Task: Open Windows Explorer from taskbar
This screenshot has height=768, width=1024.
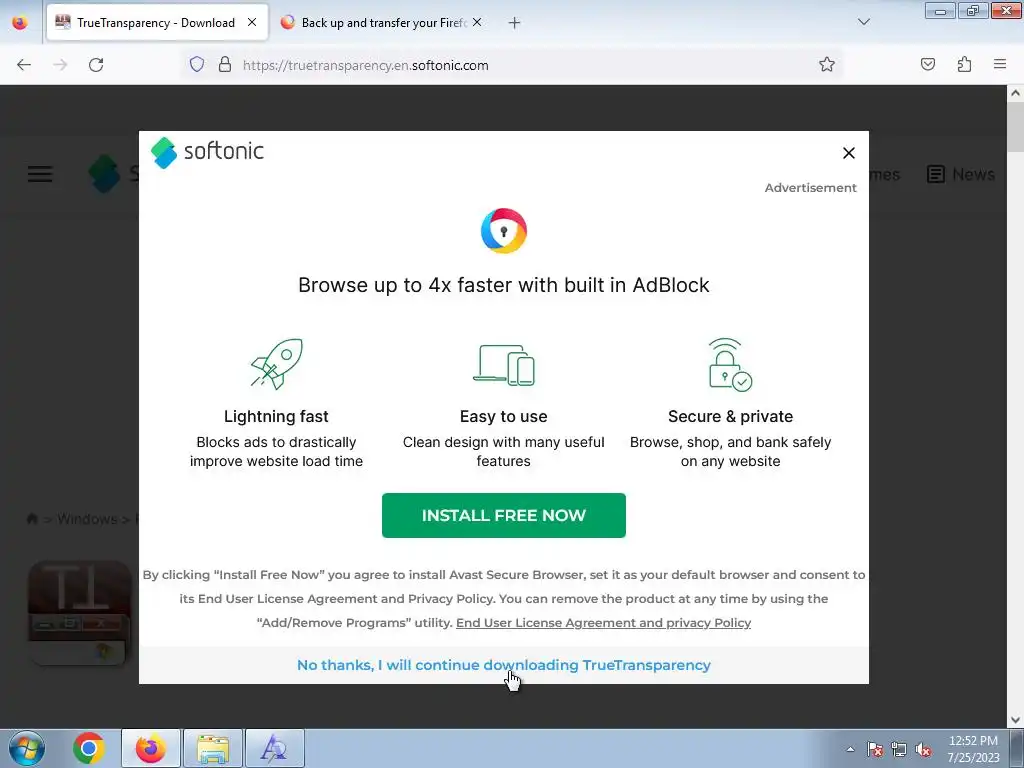Action: [212, 748]
